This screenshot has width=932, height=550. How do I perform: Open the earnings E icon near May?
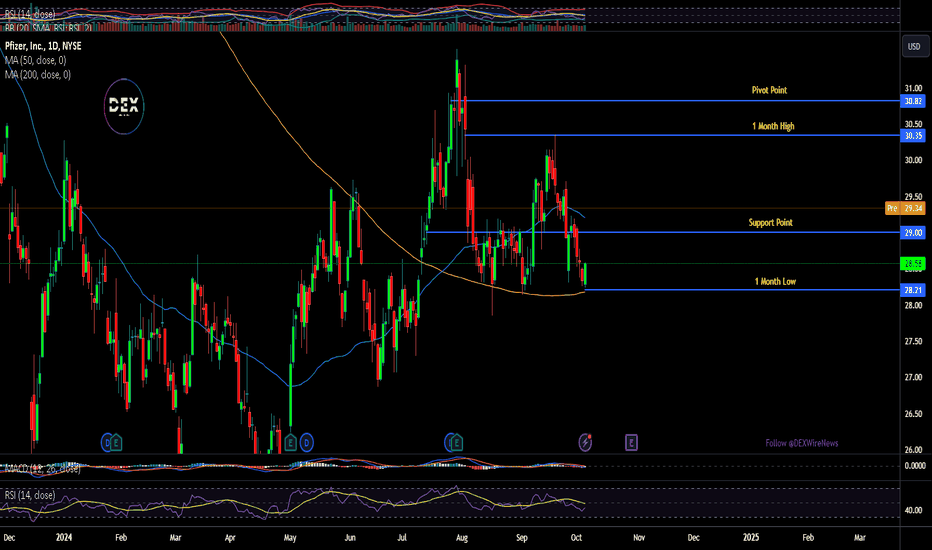(x=290, y=442)
